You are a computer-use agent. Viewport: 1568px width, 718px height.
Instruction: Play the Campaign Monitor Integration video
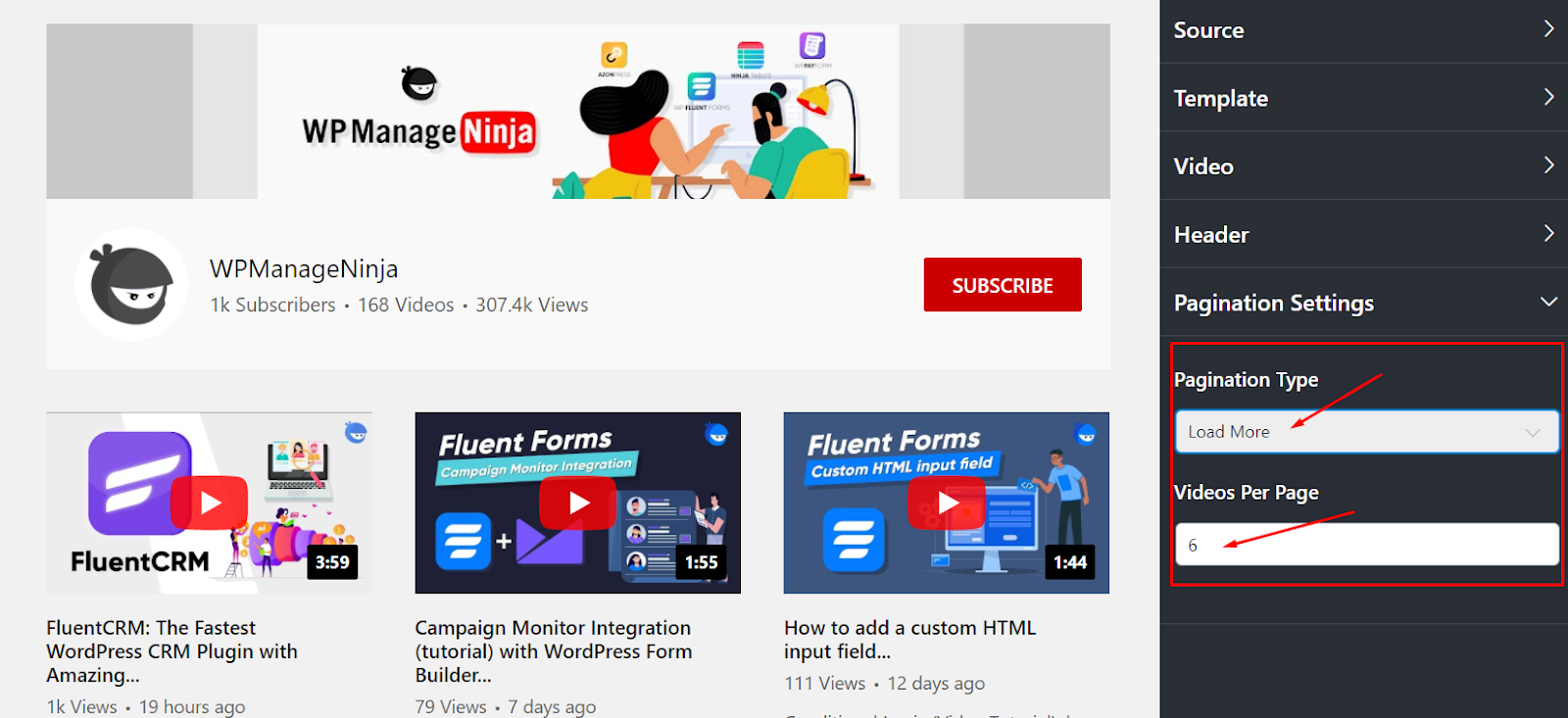(578, 503)
